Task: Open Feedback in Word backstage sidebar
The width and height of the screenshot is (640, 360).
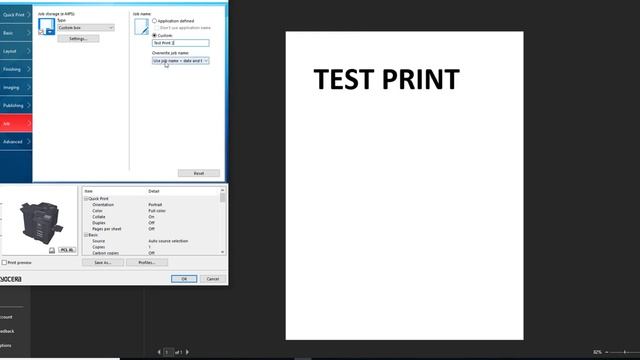Action: [7, 331]
